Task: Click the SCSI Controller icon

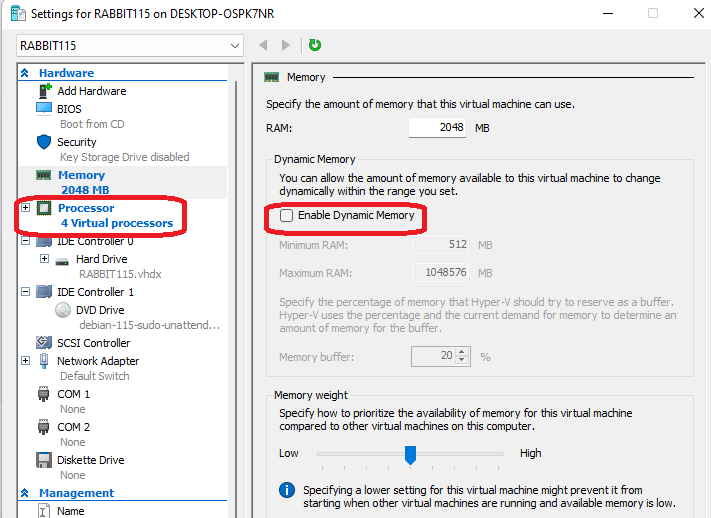Action: coord(44,342)
